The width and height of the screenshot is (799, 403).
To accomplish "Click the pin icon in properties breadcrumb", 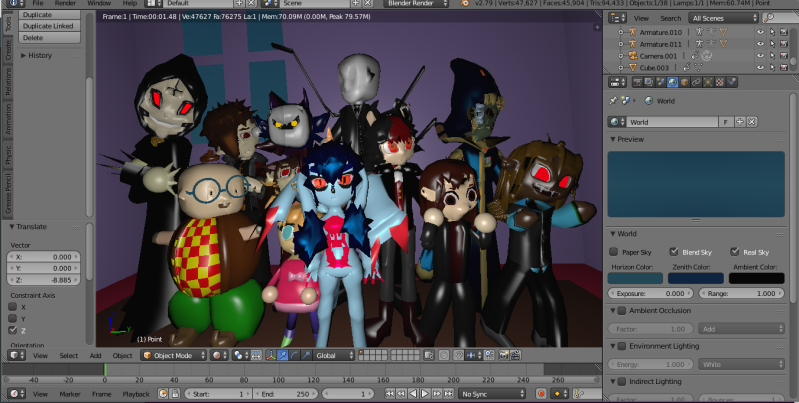I will click(x=614, y=101).
